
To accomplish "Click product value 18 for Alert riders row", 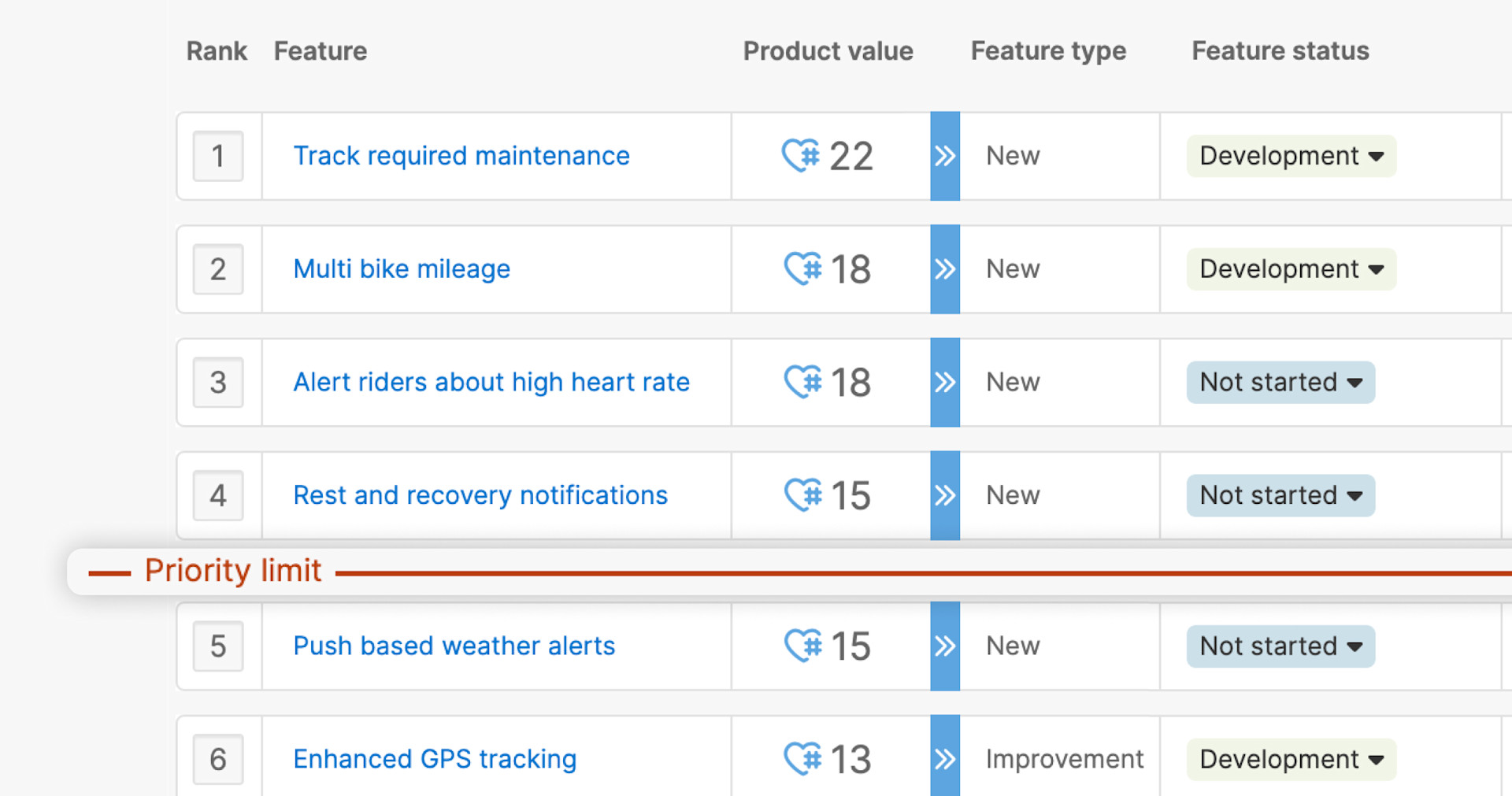I will (x=851, y=383).
